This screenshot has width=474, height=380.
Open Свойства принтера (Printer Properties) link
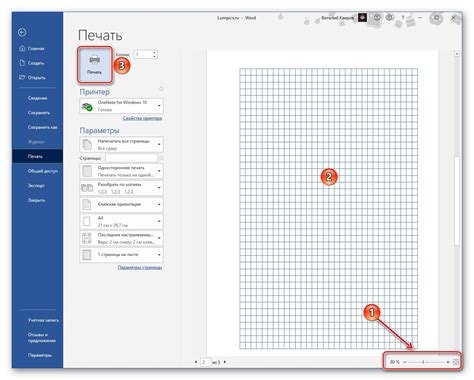click(x=142, y=118)
